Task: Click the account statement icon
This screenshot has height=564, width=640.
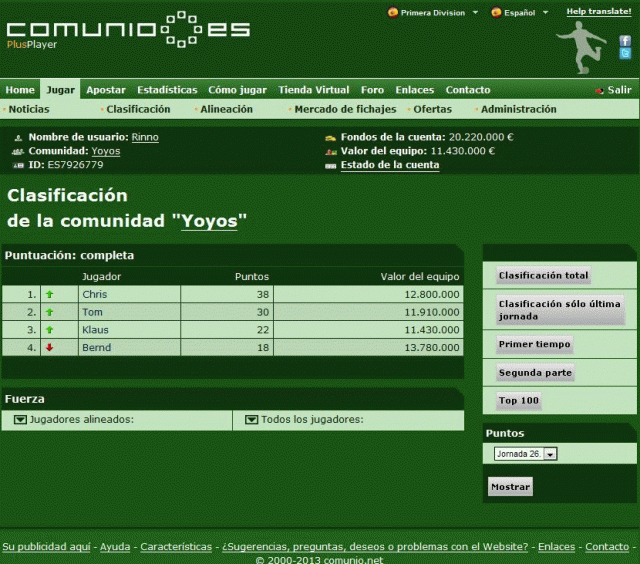Action: [x=330, y=166]
